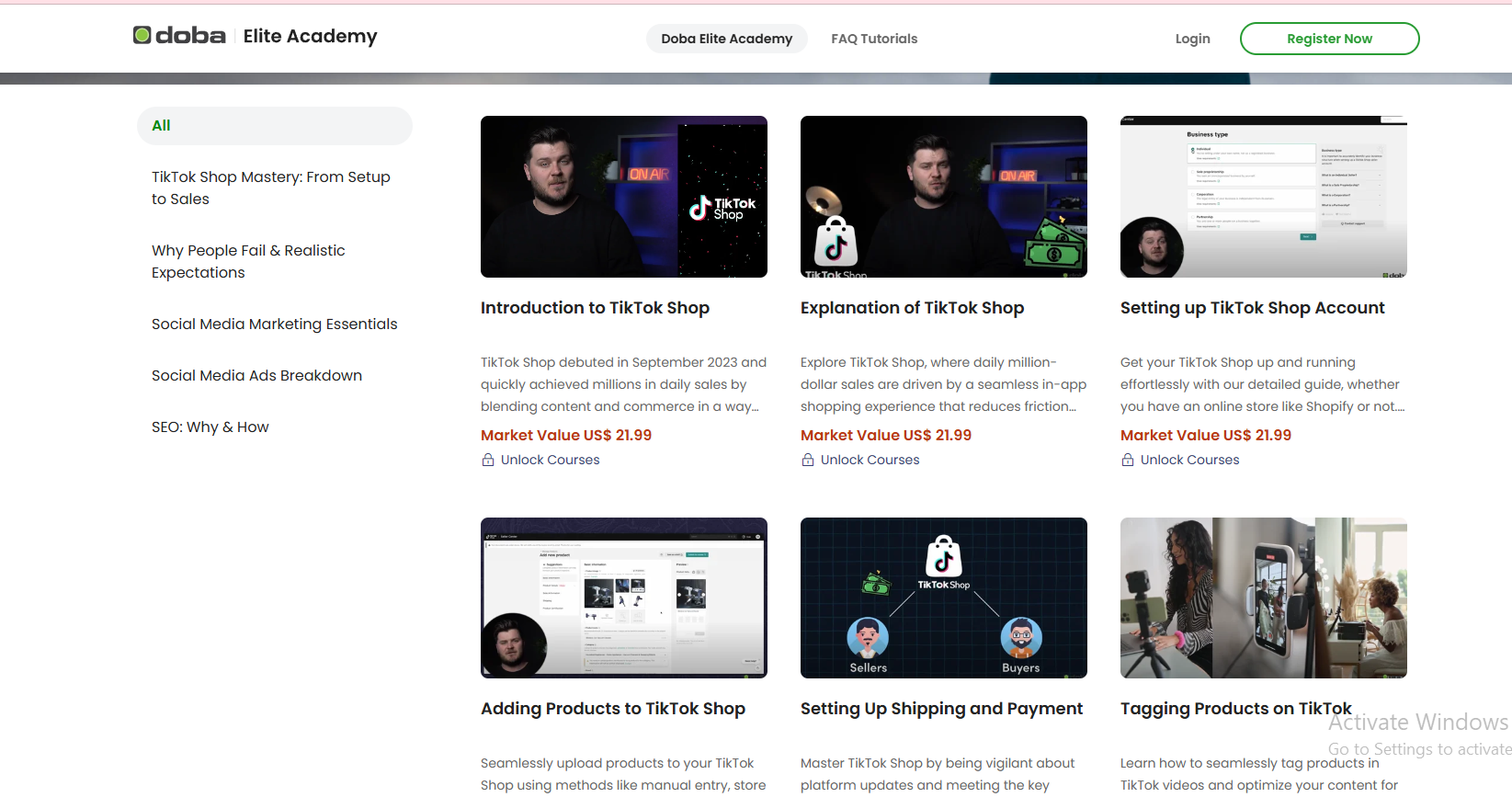Click description starting 'TikTok Shop debuted in September'

click(623, 384)
